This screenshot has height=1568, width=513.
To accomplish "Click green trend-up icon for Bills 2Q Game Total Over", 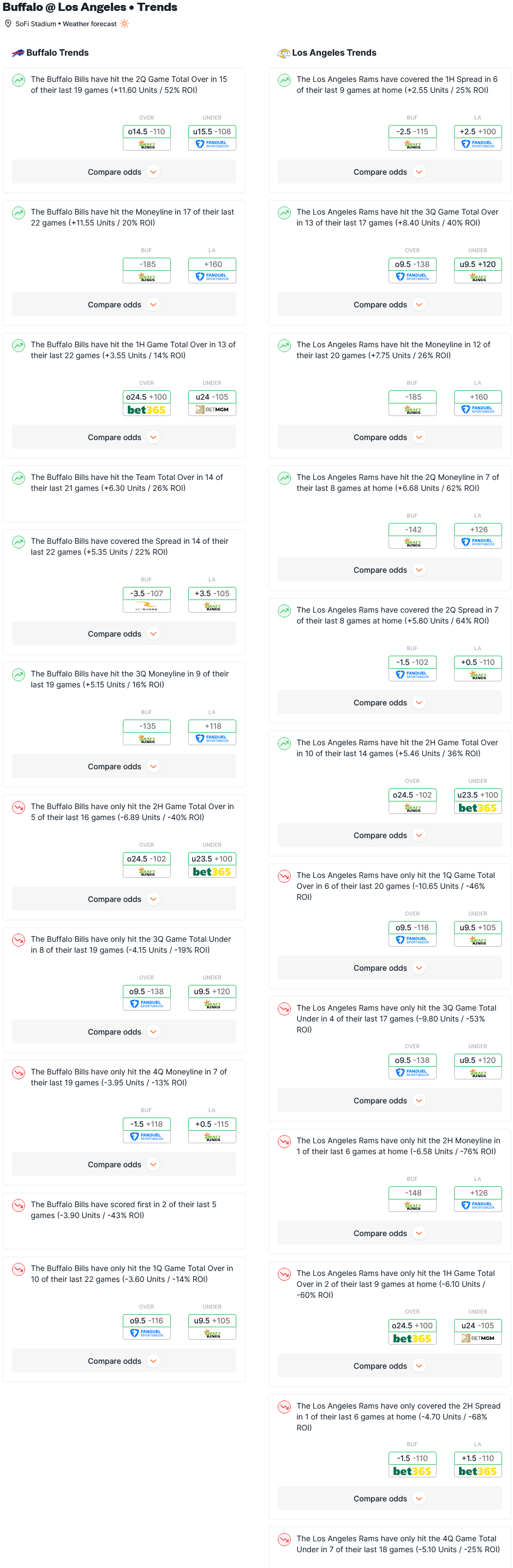I will [x=19, y=80].
